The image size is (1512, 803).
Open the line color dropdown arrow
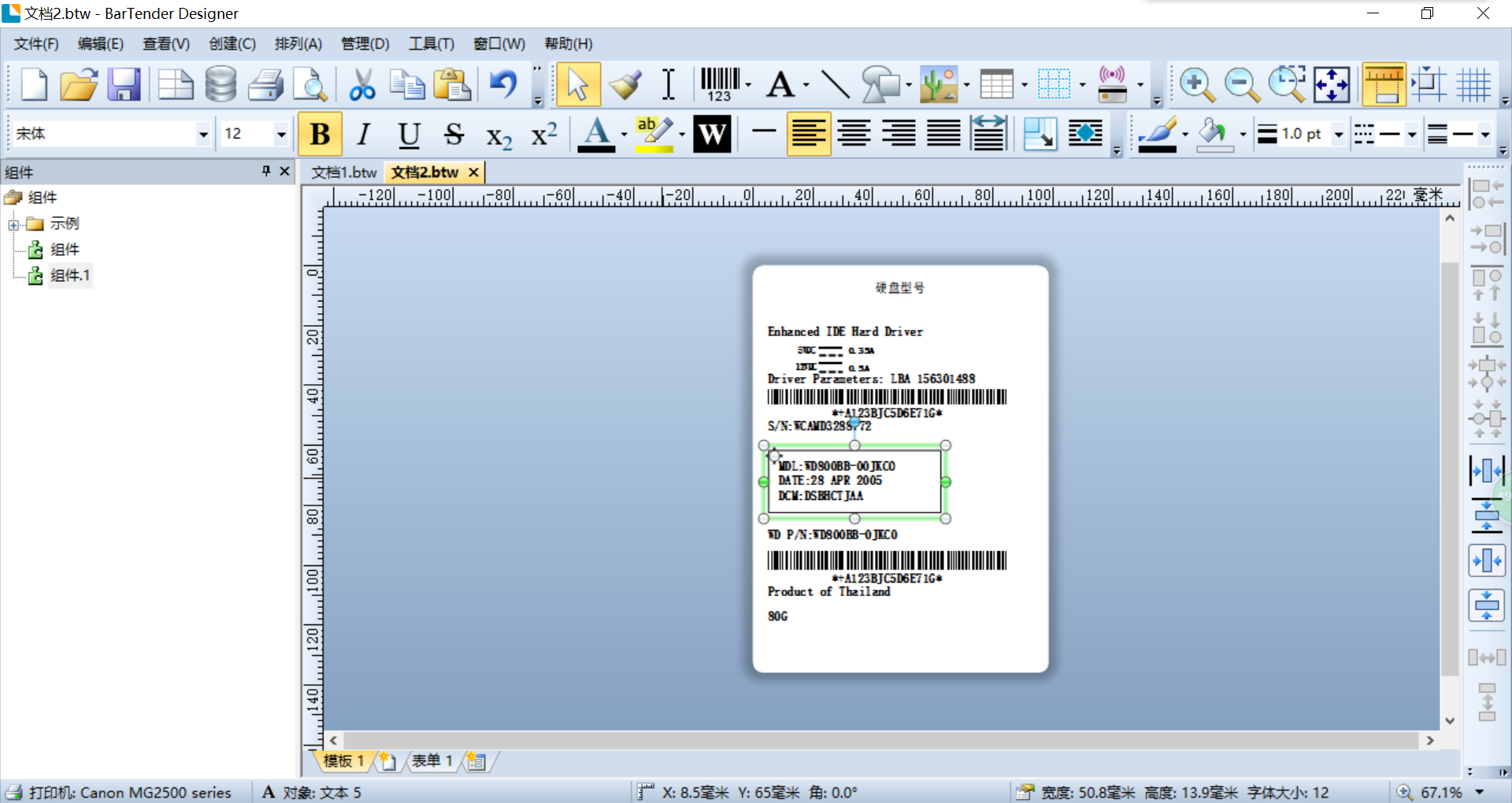tap(1184, 135)
